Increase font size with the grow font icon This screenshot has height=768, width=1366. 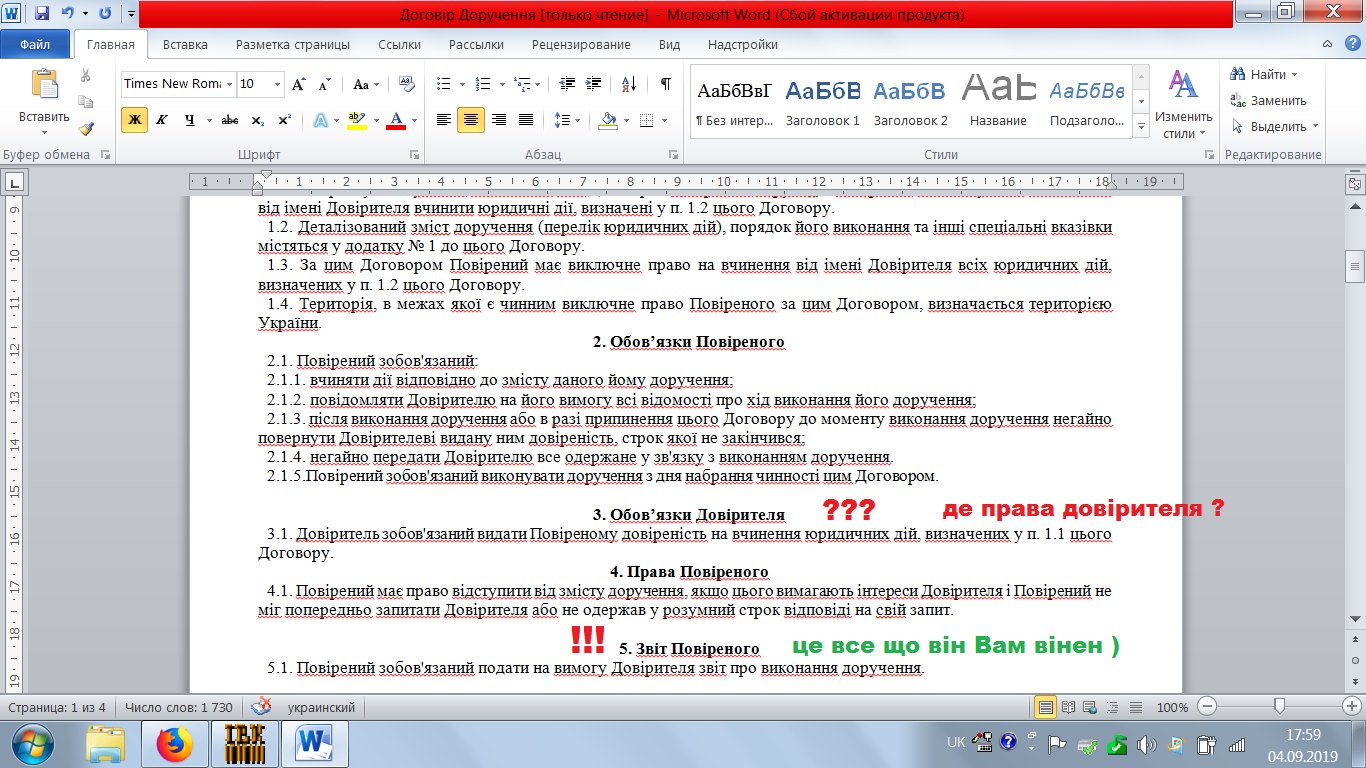tap(298, 84)
